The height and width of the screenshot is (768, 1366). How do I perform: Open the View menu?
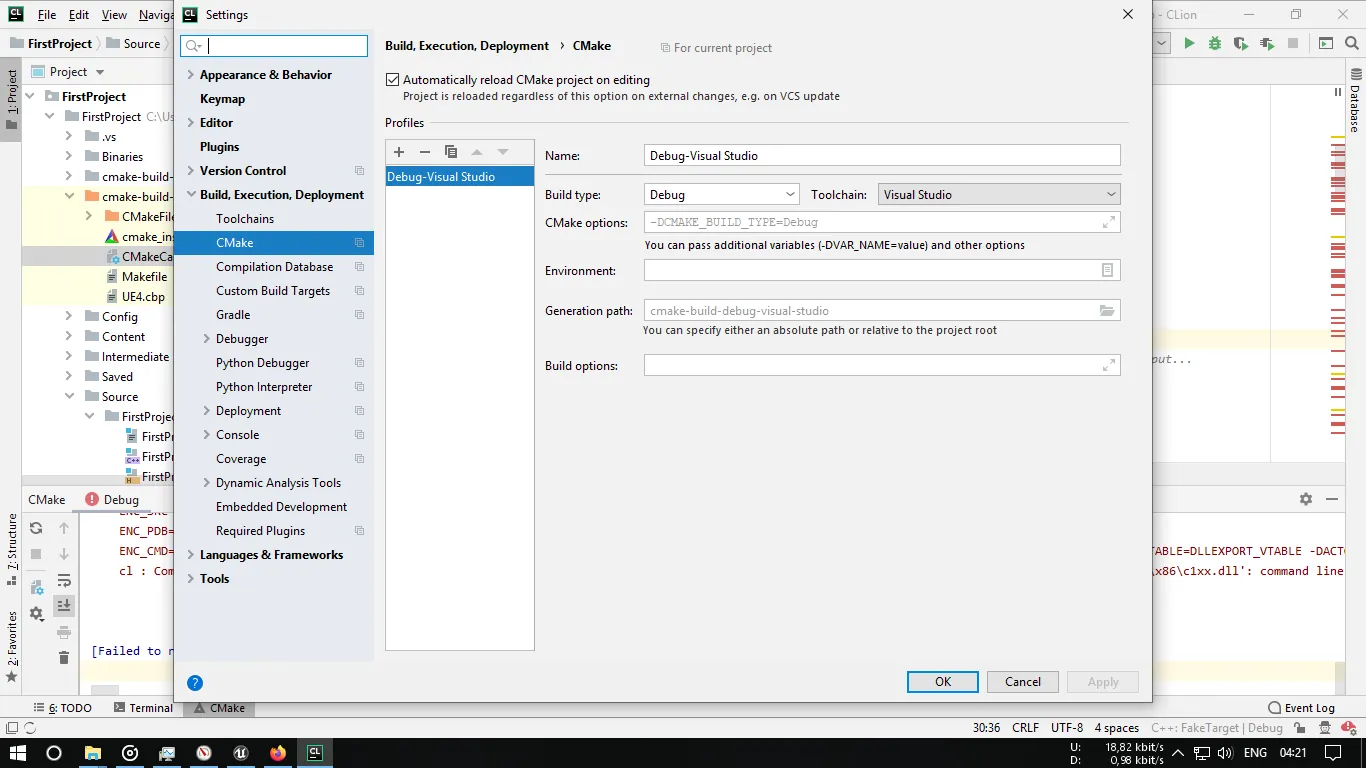[115, 15]
